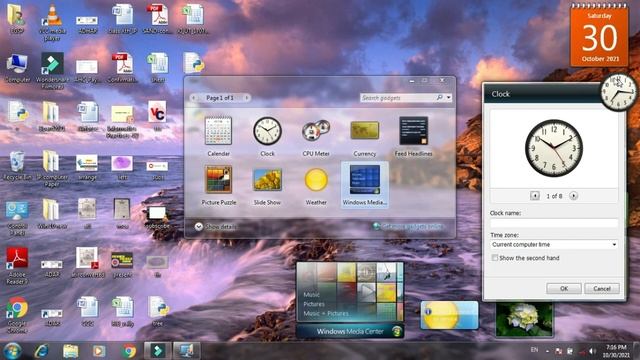The height and width of the screenshot is (360, 640).
Task: Switch to Filmora taskbar button
Action: click(157, 351)
